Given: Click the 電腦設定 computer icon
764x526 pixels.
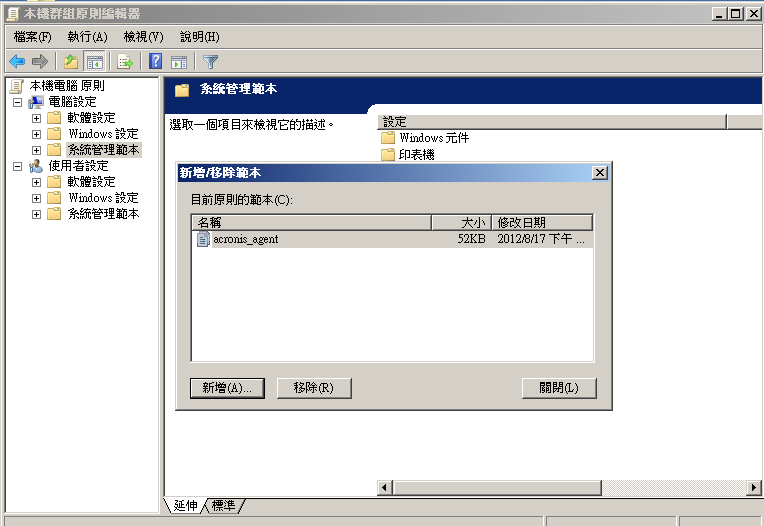Looking at the screenshot, I should pos(36,102).
